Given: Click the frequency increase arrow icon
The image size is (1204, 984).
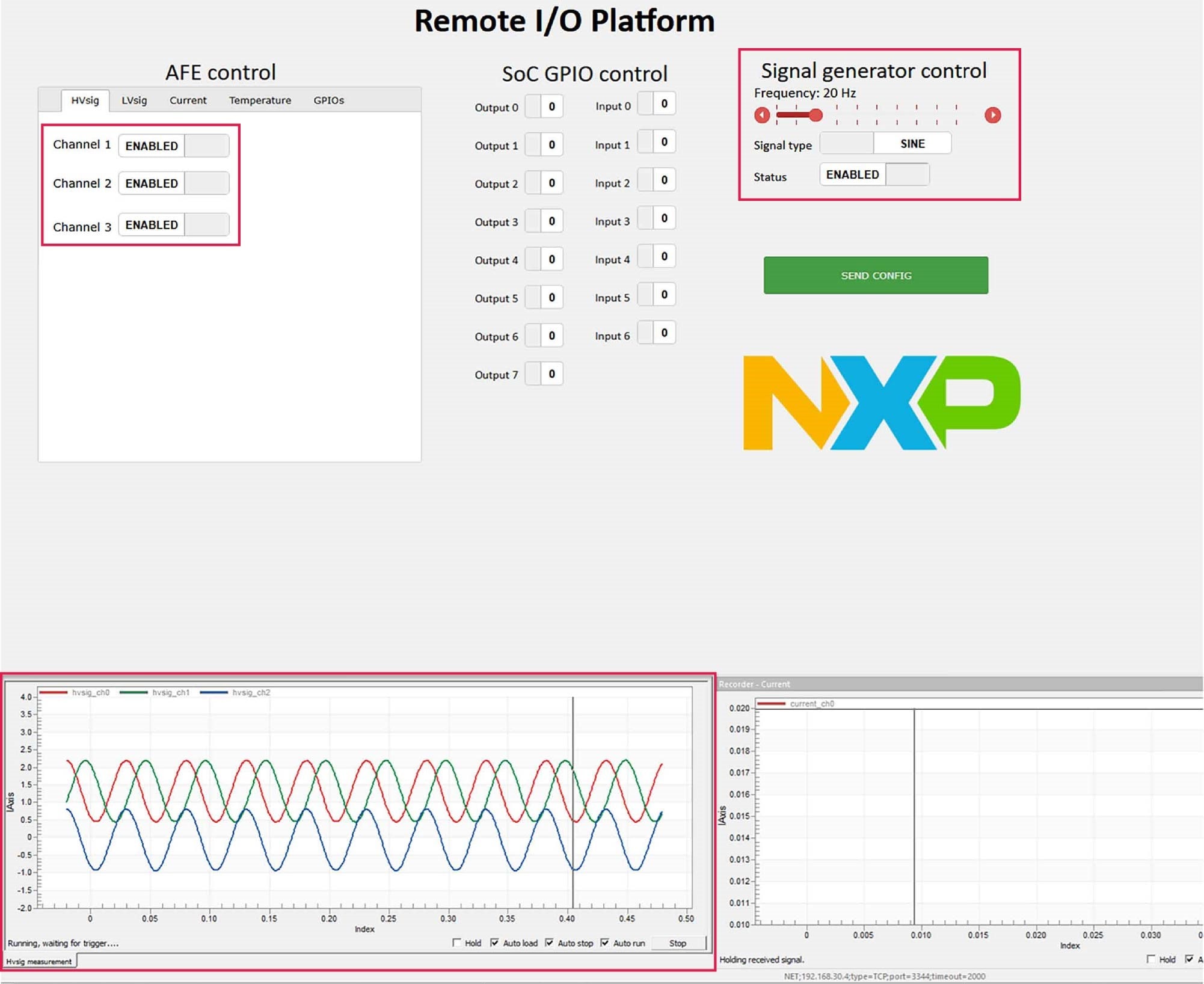Looking at the screenshot, I should [x=992, y=115].
